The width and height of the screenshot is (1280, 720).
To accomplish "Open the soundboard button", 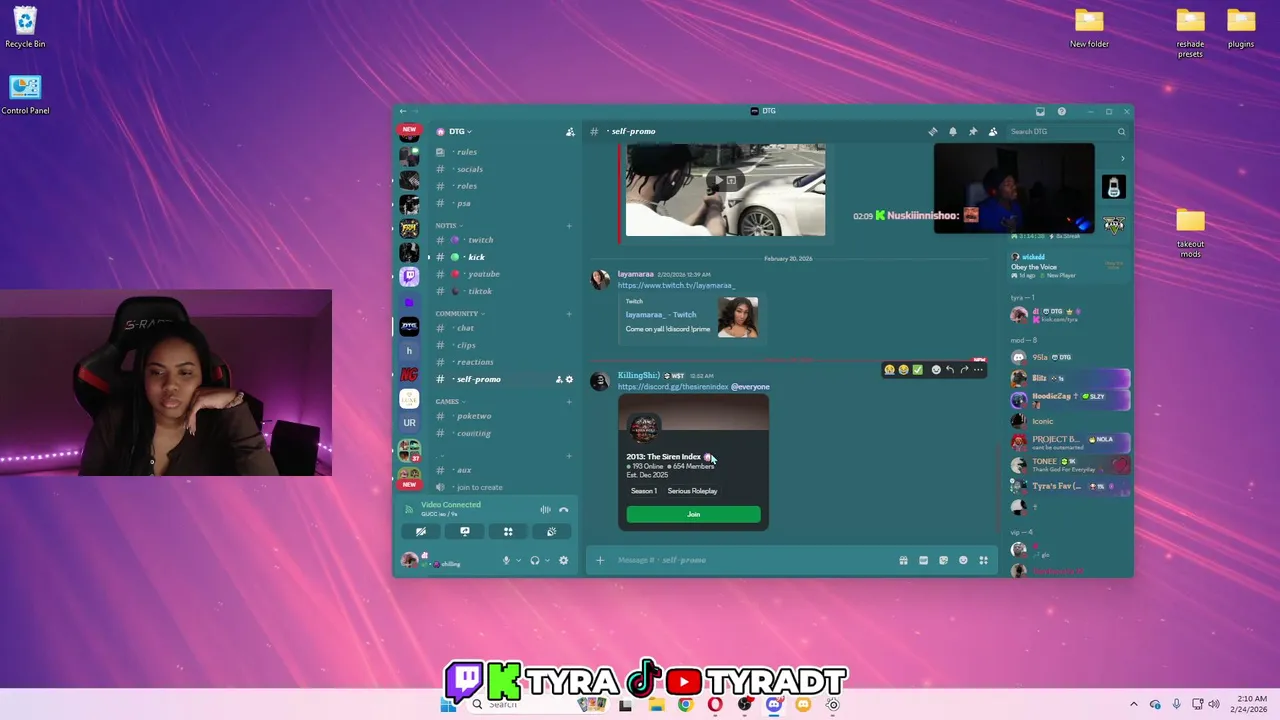I will tap(551, 532).
